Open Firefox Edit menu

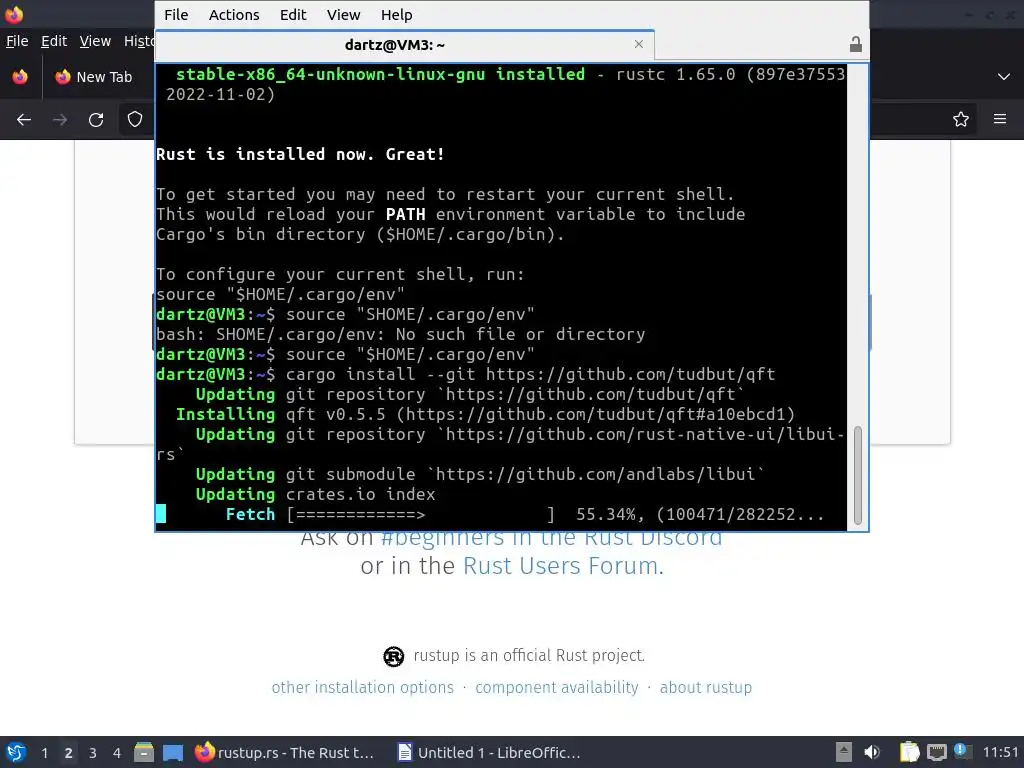coord(54,41)
